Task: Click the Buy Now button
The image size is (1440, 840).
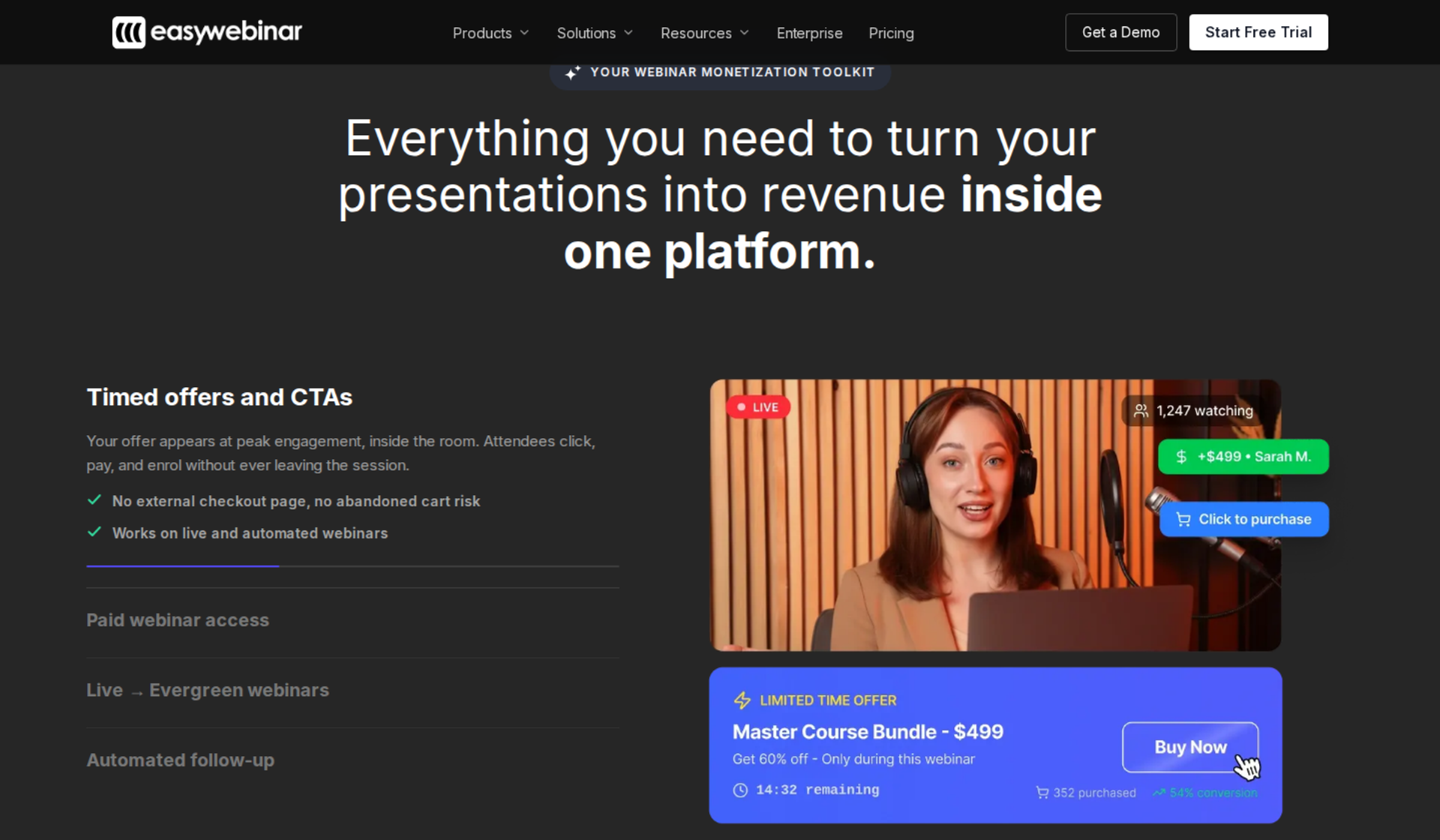Action: coord(1190,748)
